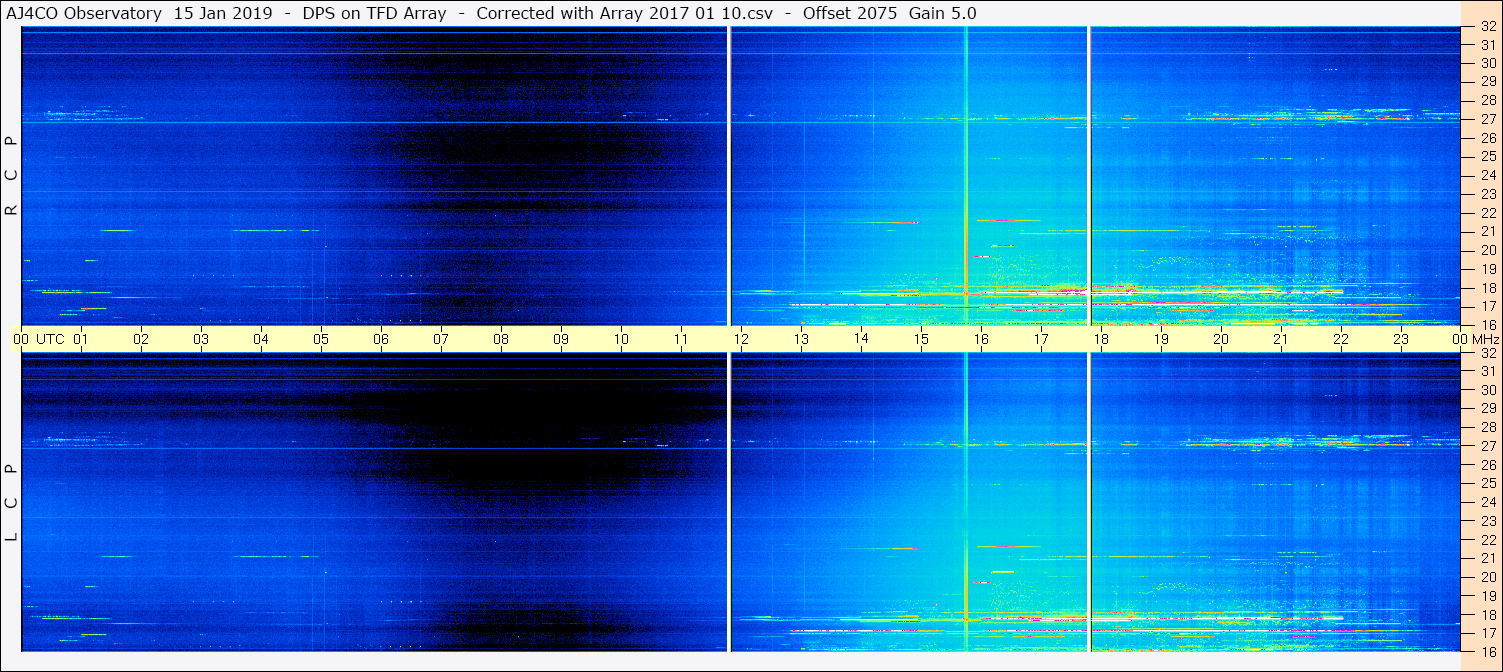The height and width of the screenshot is (672, 1503).
Task: Click the 16 MHz tick of LCP panel
Action: click(x=1488, y=651)
